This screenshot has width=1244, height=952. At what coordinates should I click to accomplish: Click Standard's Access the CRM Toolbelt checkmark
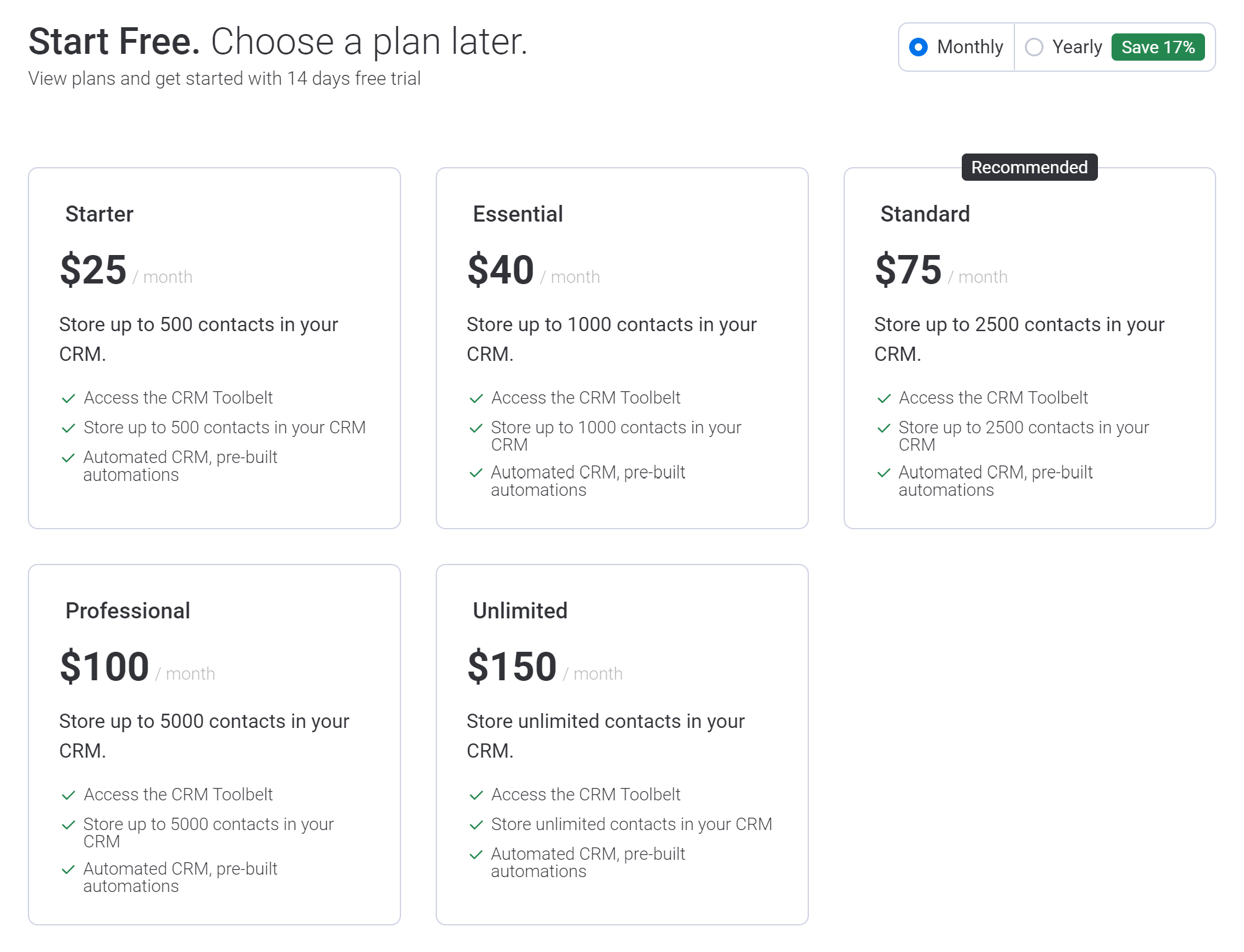[x=884, y=398]
